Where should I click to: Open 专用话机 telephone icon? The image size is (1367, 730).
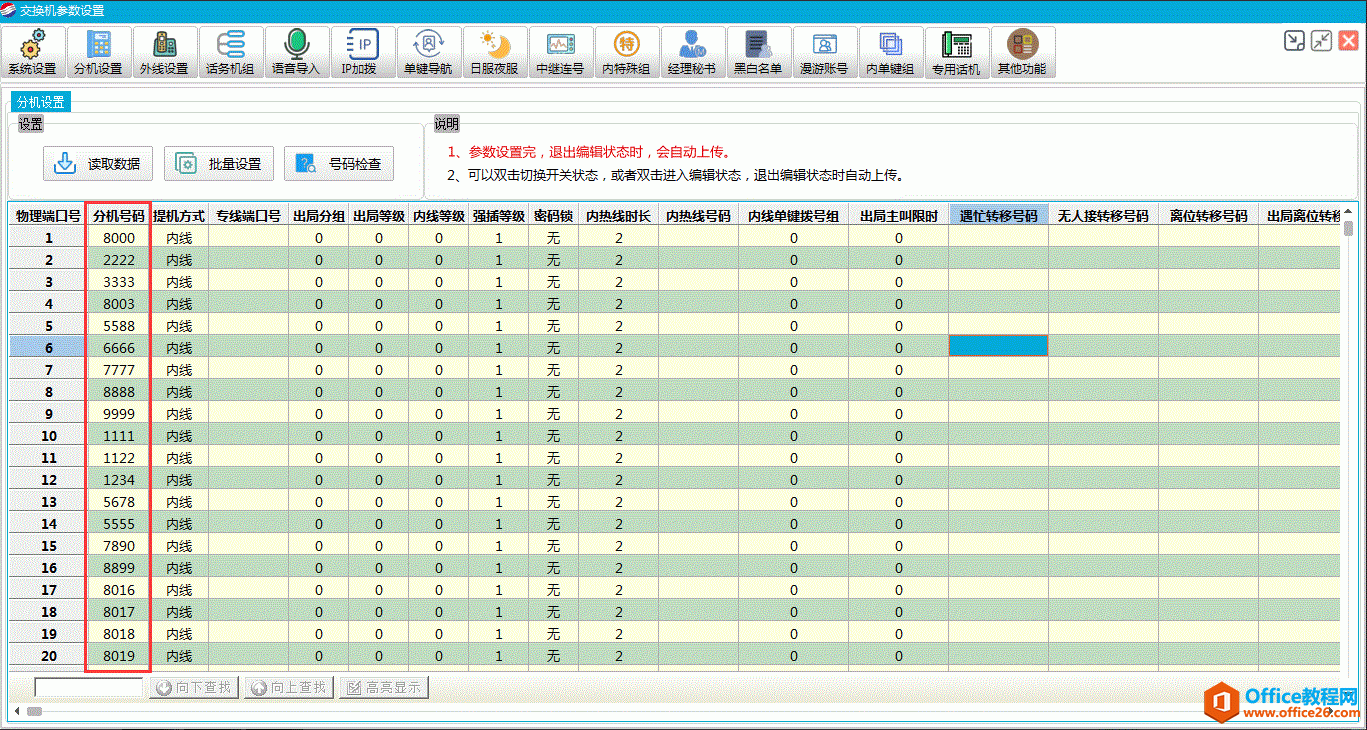tap(957, 52)
